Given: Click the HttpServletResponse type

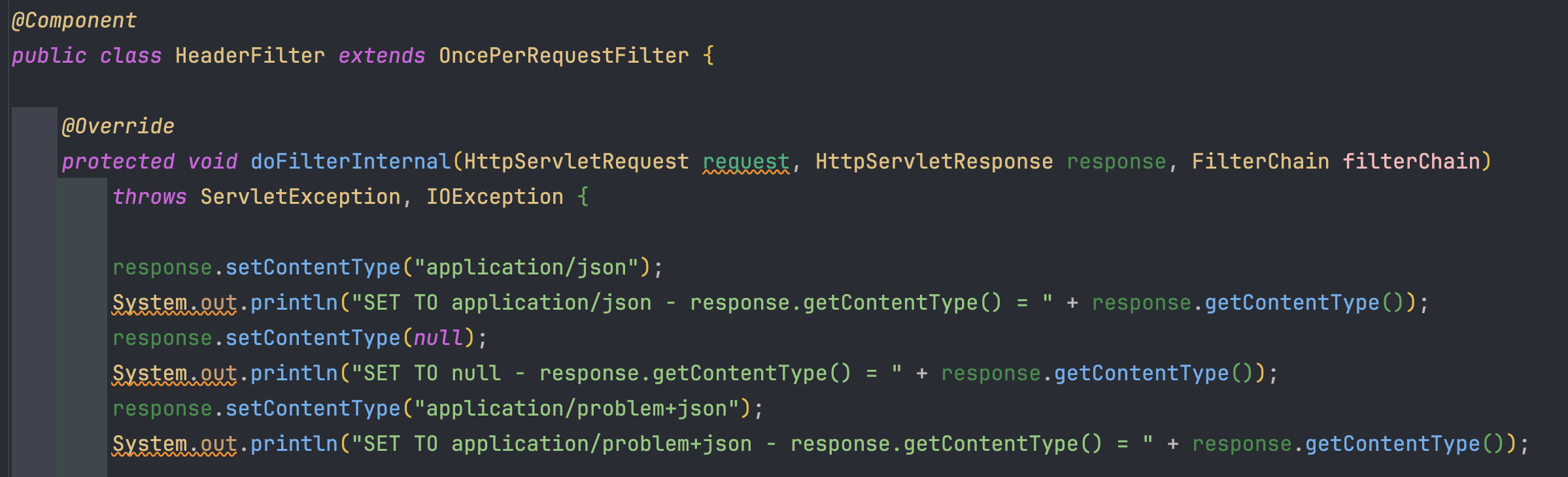Looking at the screenshot, I should pyautogui.click(x=934, y=161).
